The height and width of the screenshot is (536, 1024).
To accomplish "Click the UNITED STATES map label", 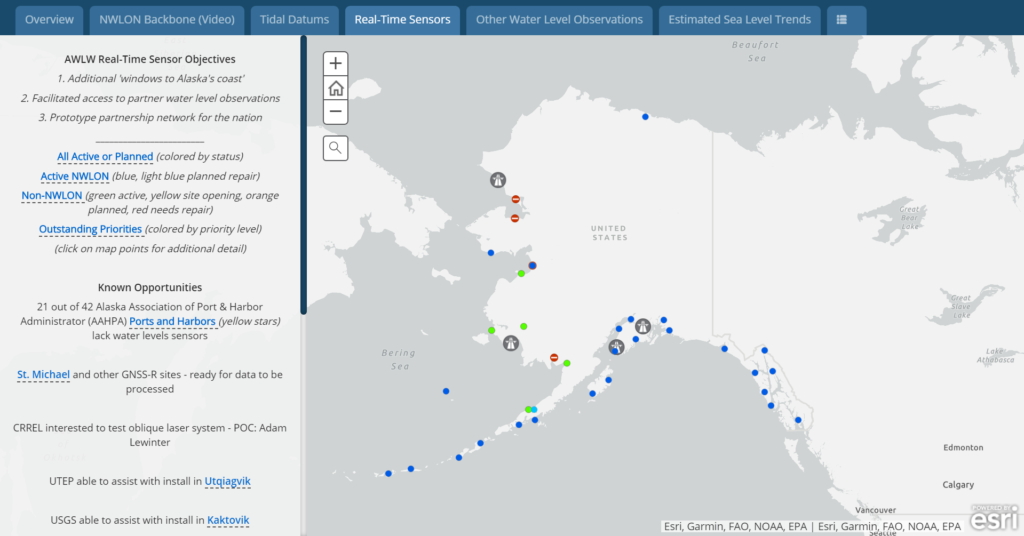I will [609, 233].
